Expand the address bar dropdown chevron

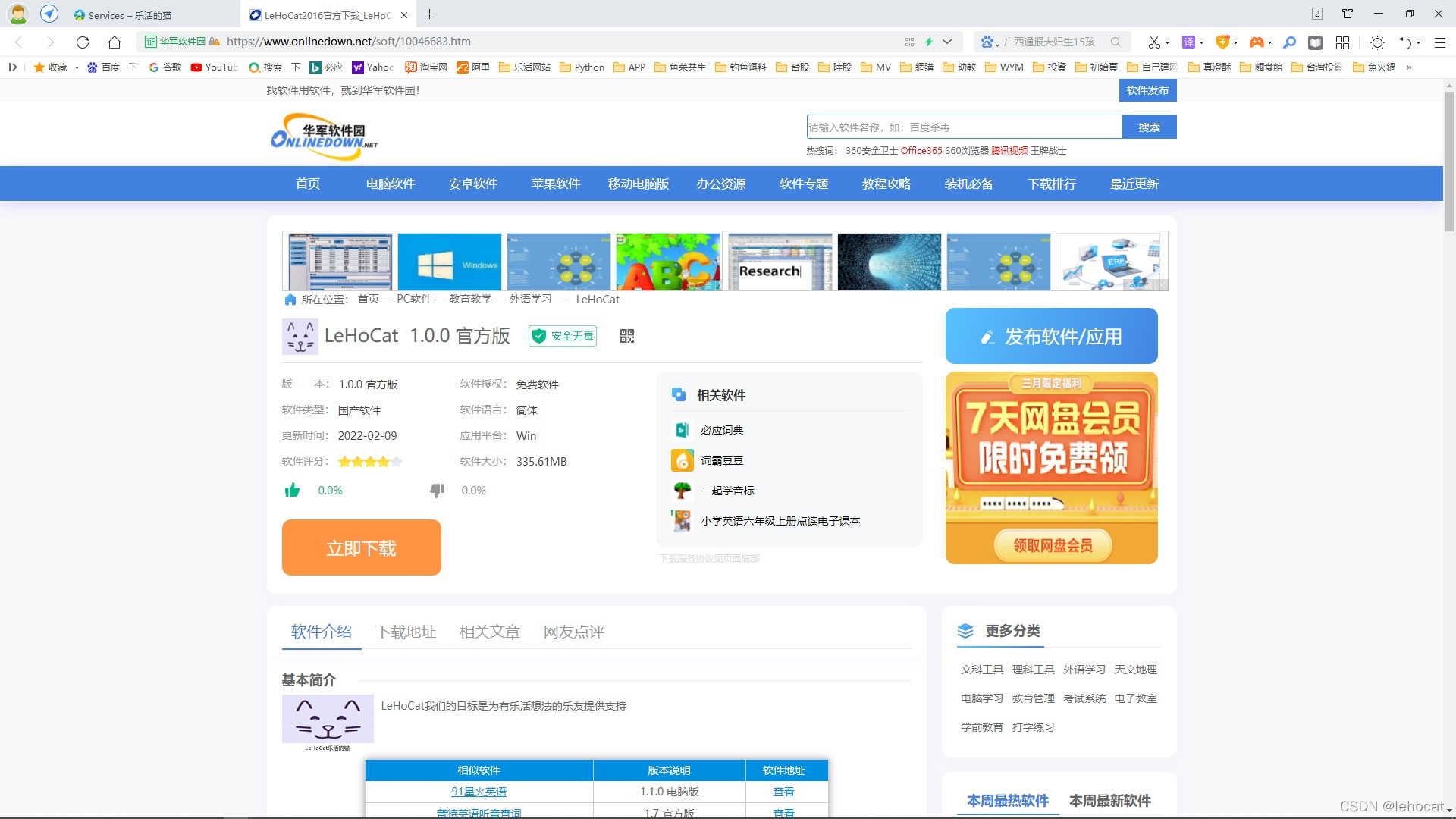tap(947, 42)
